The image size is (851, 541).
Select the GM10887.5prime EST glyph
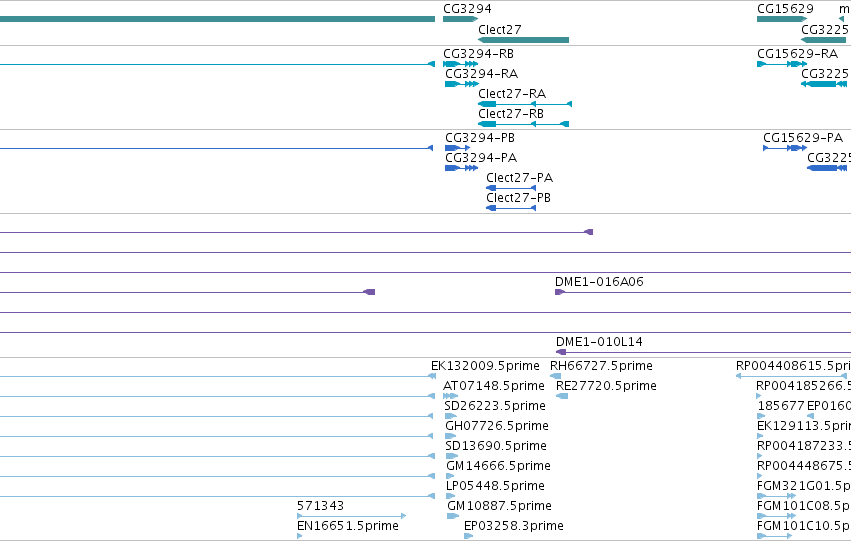click(x=453, y=516)
